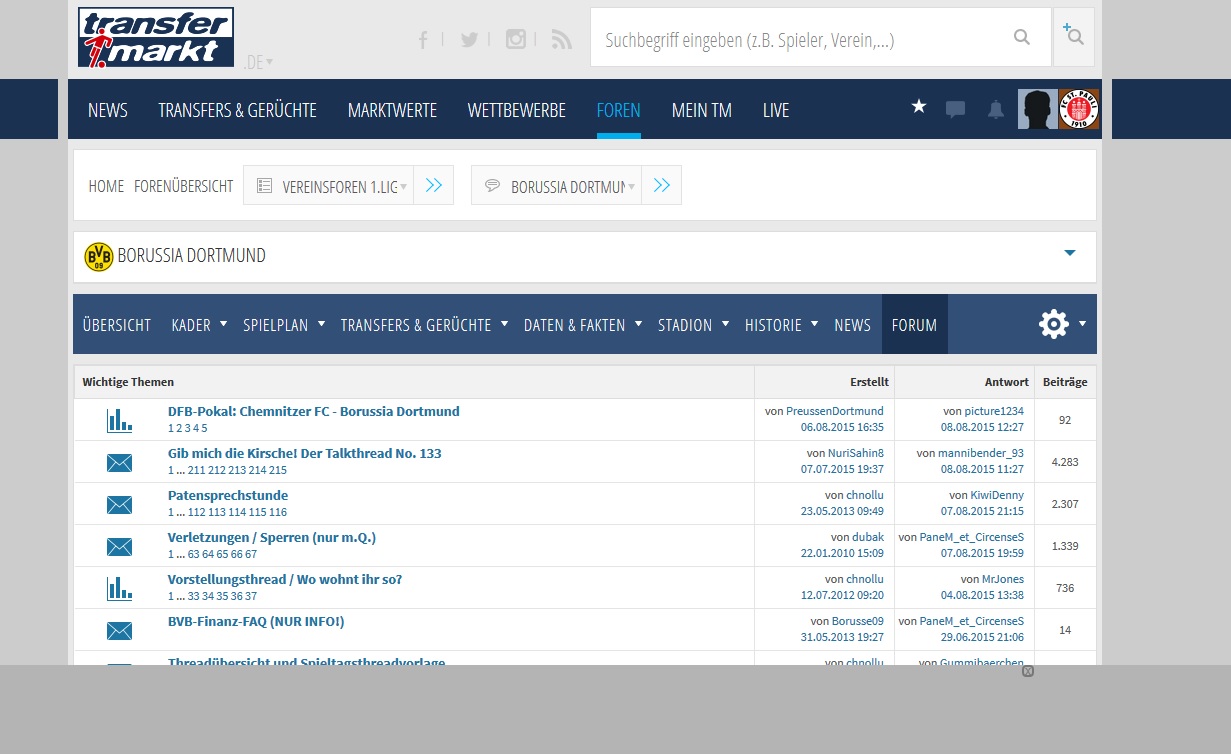
Task: Open the Transfermarkt Facebook page icon
Action: (x=423, y=39)
